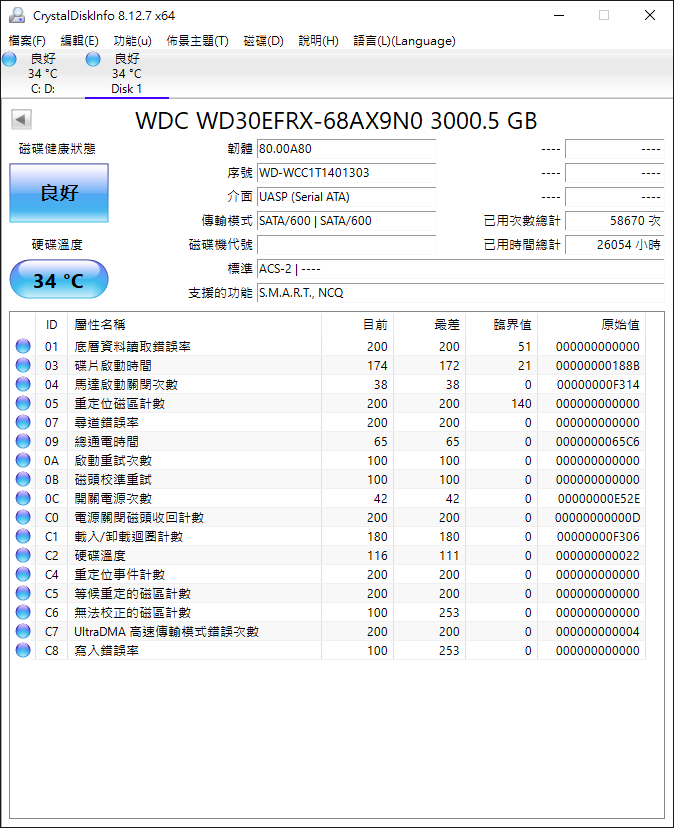
Task: Click the 良好 health status button
Action: coord(59,193)
